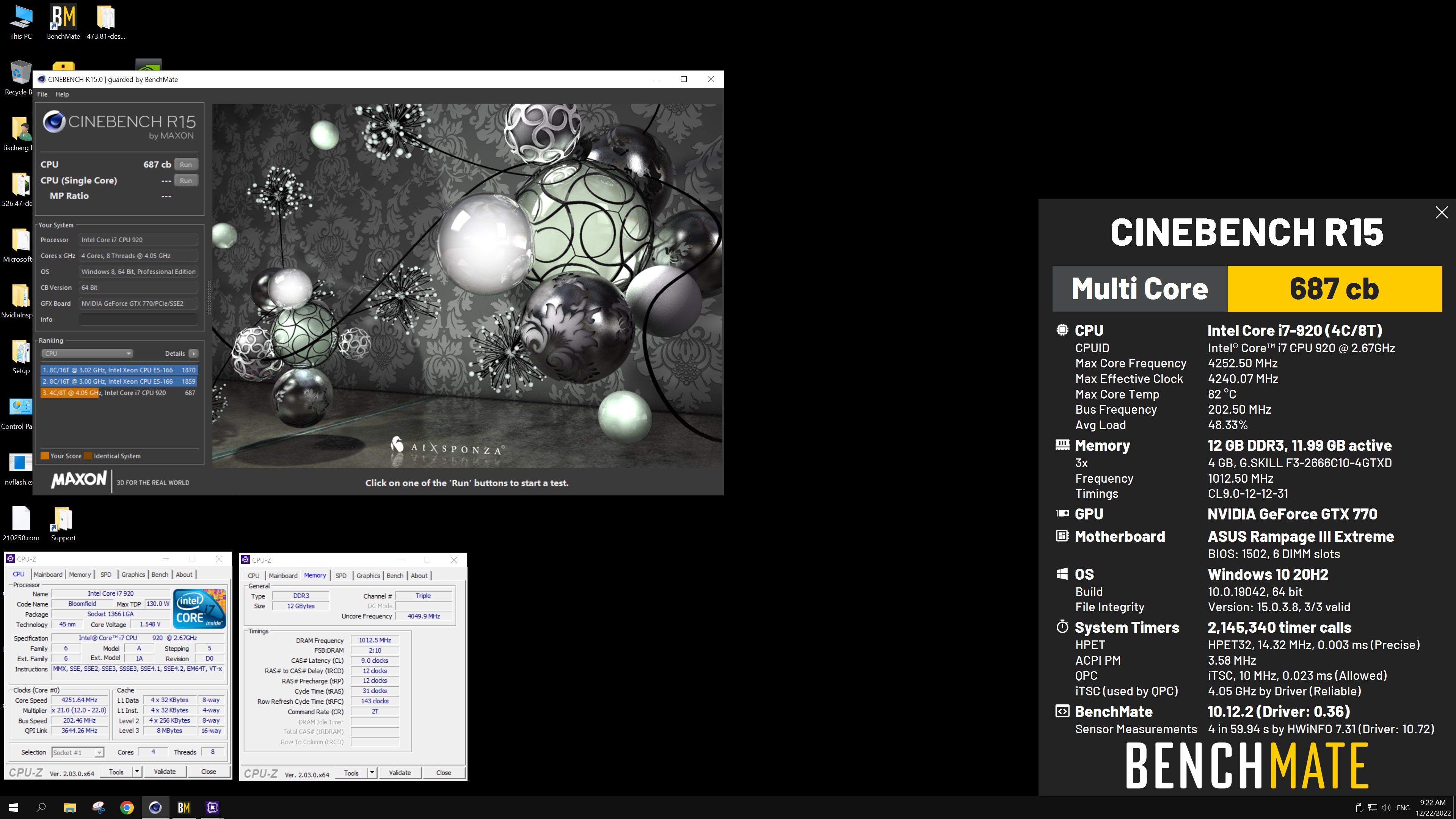Viewport: 1456px width, 819px height.
Task: Select the Core i7 920 ranking entry
Action: pos(119,393)
